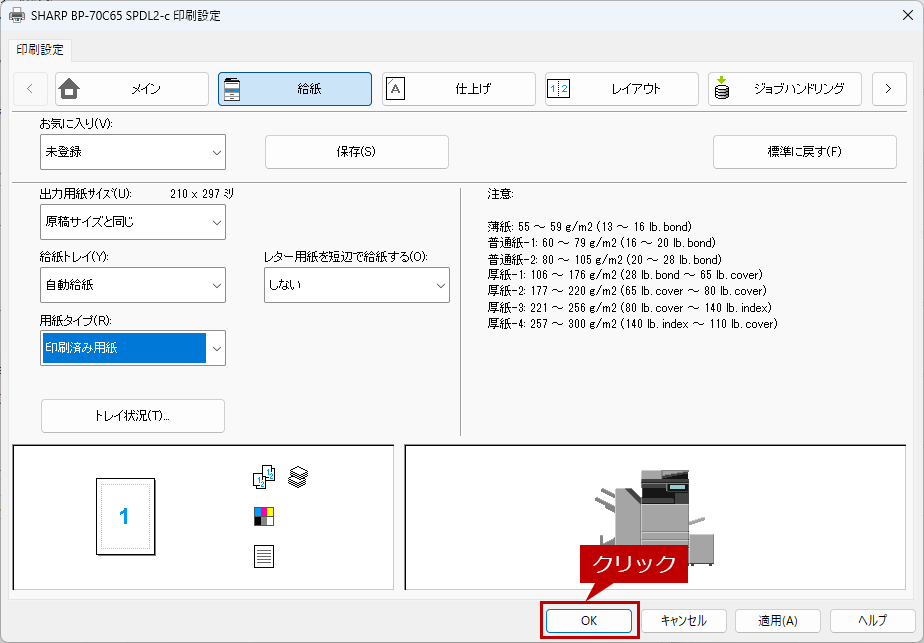
Task: Open the 給紙トレイ dropdown showing 自動給紙
Action: tap(133, 285)
